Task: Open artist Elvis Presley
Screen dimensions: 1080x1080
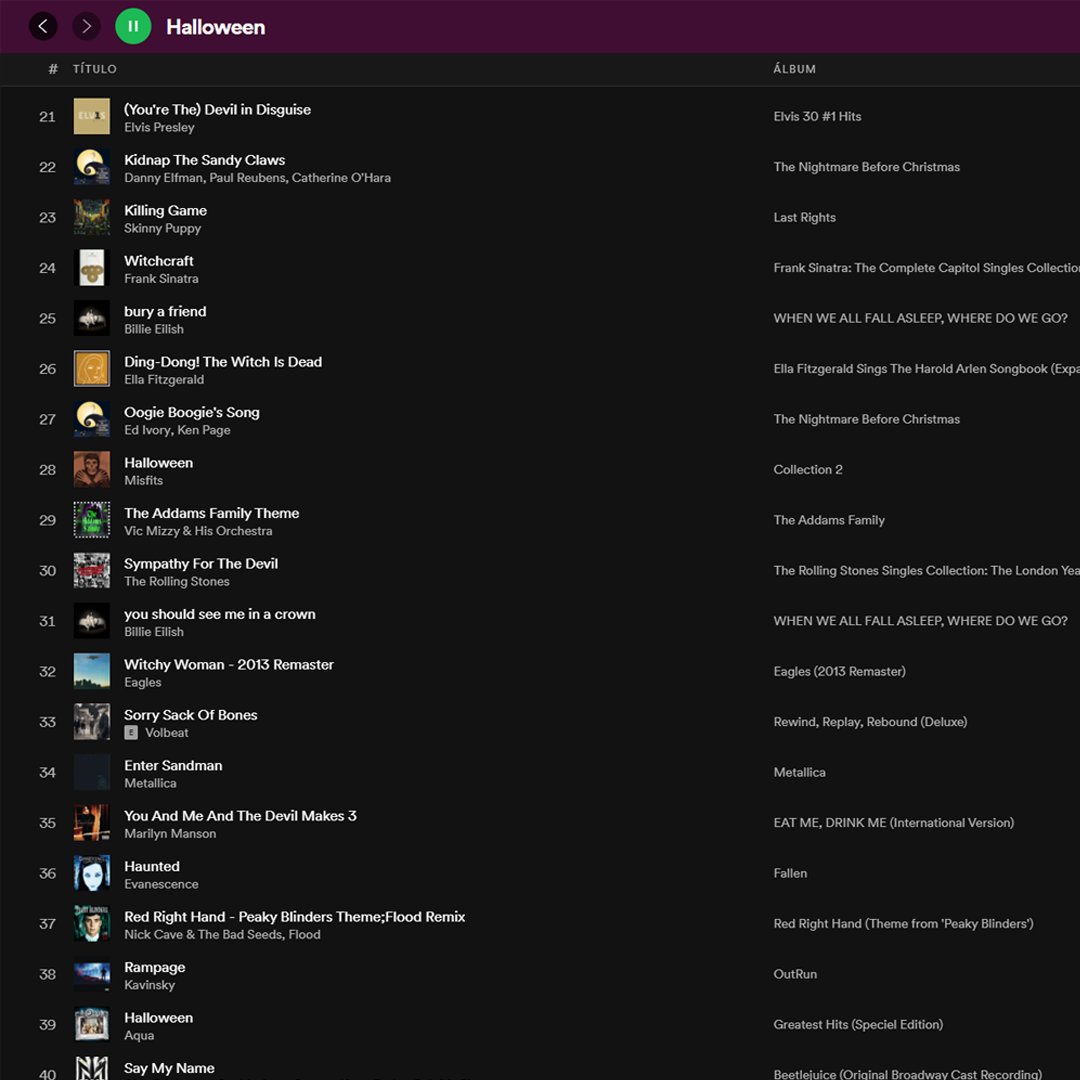Action: [159, 127]
